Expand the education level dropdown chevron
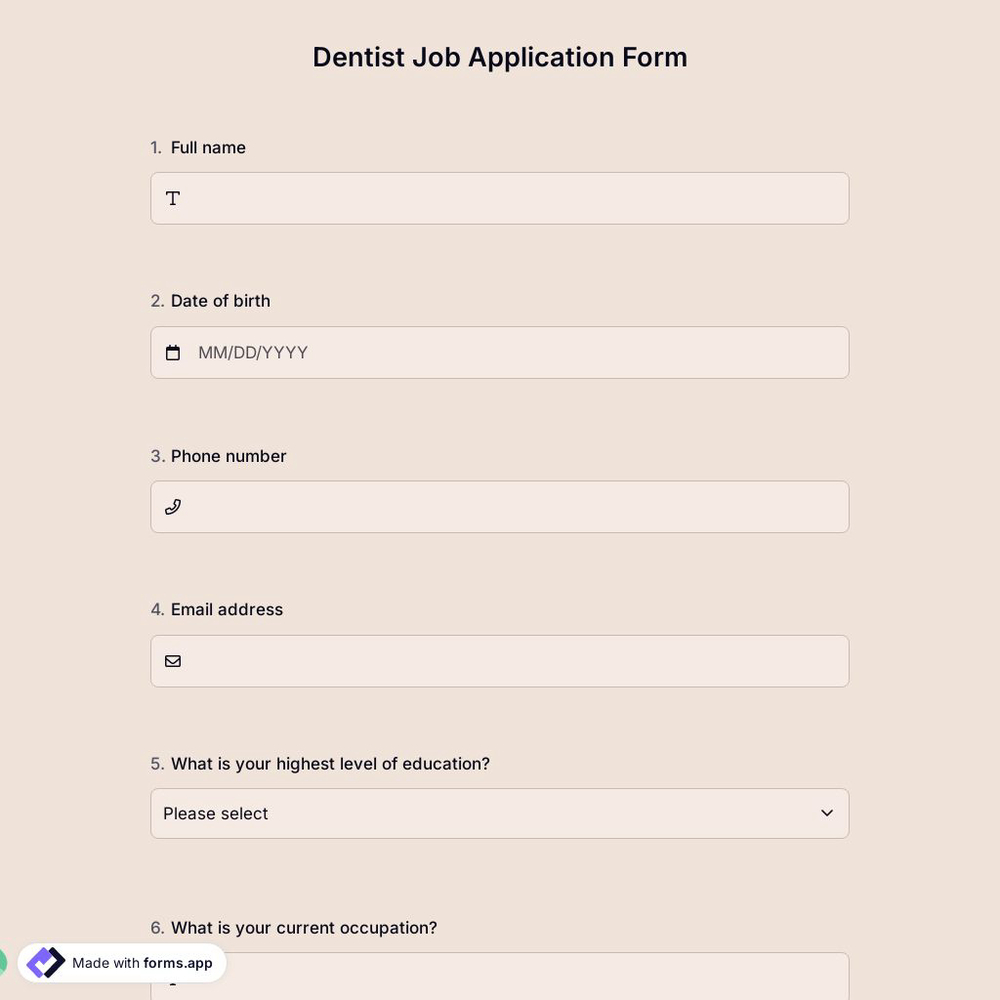Screen dimensions: 1000x1000 click(x=826, y=813)
